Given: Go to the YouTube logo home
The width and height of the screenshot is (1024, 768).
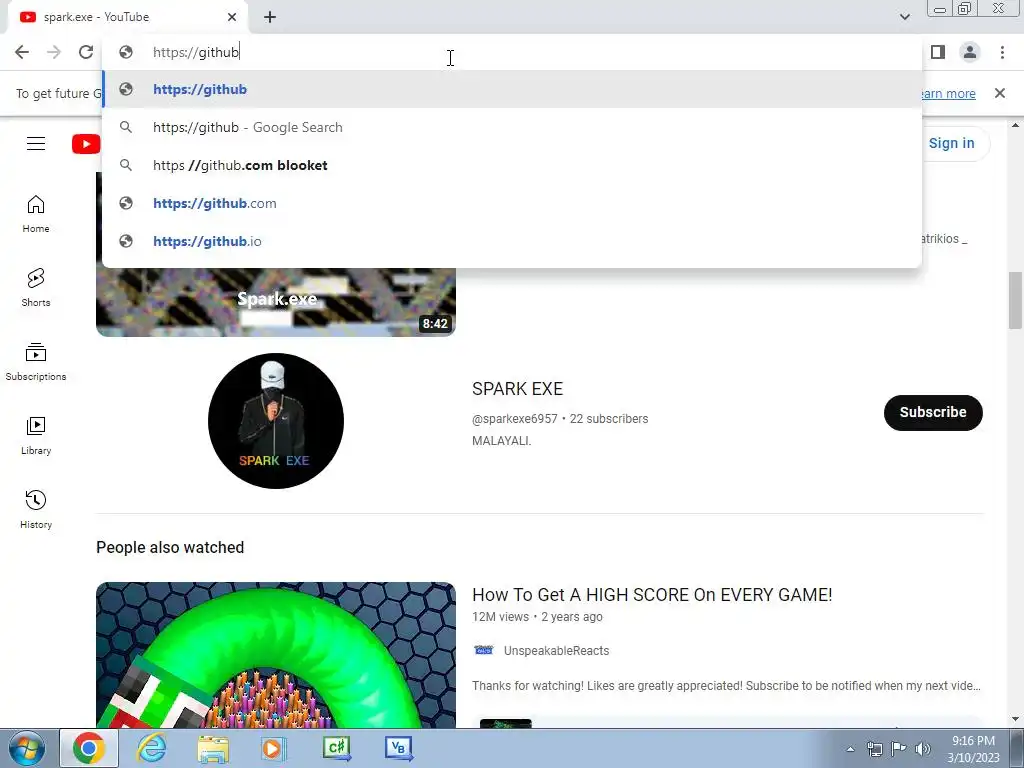Looking at the screenshot, I should [86, 144].
